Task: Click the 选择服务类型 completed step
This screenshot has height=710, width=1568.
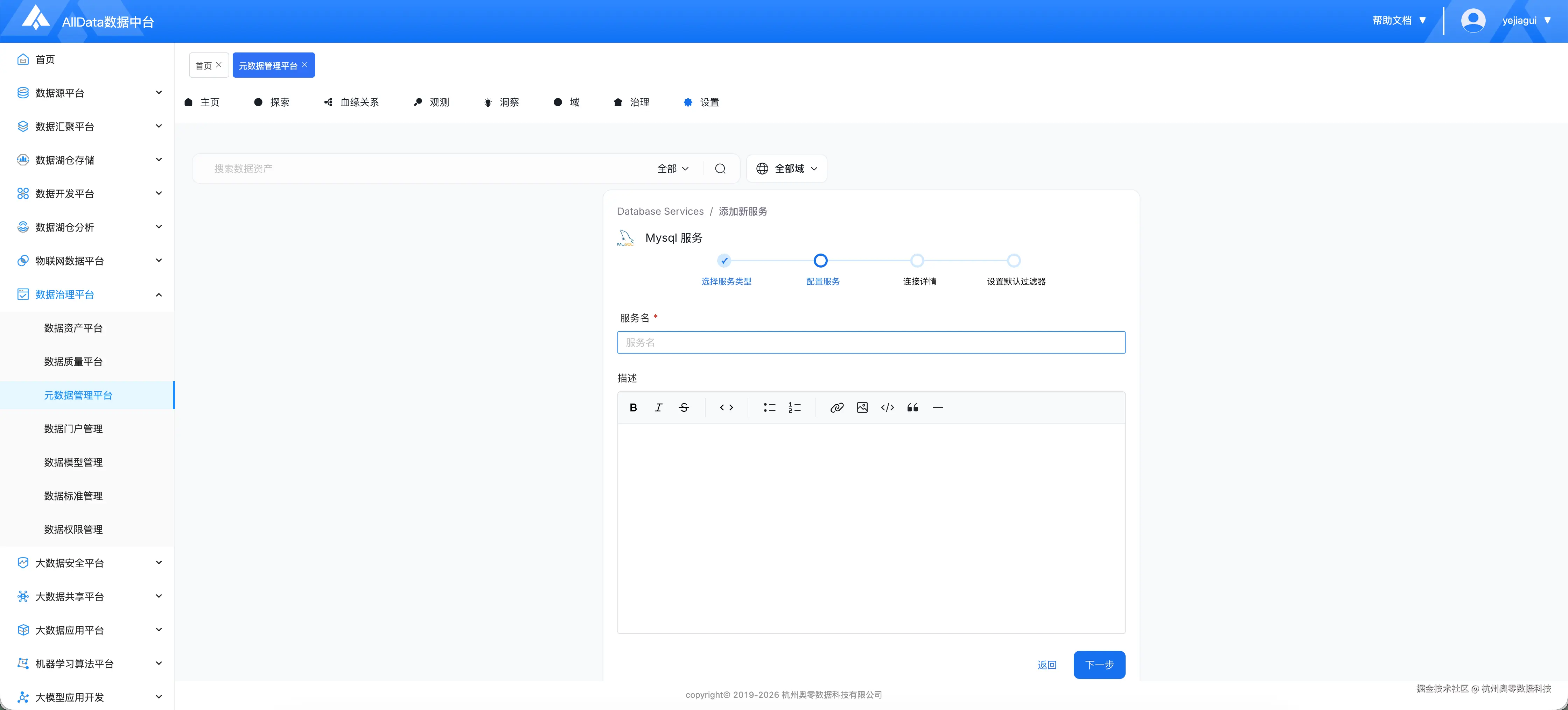Action: point(724,261)
